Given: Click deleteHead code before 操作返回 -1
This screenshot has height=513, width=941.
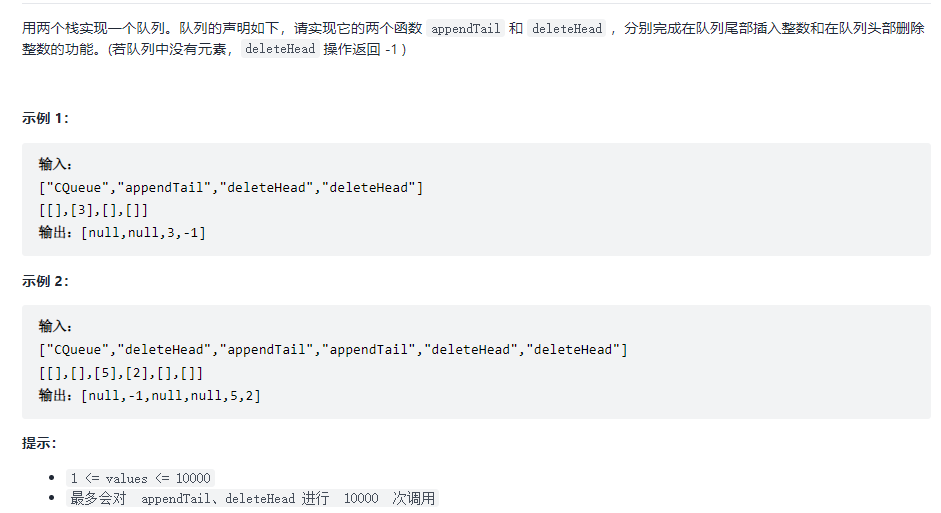Looking at the screenshot, I should click(x=280, y=49).
